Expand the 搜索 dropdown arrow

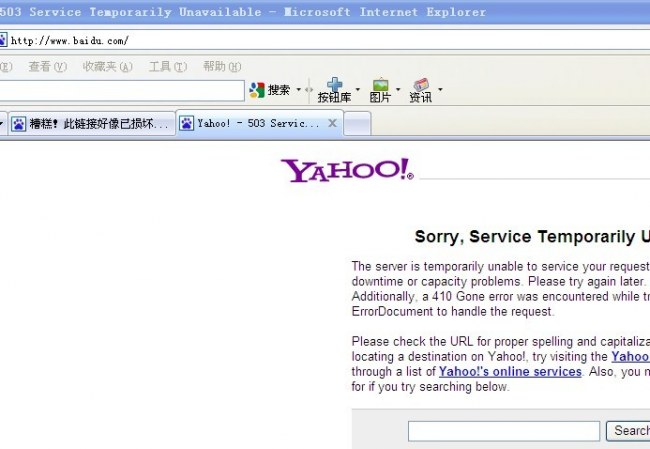click(298, 89)
